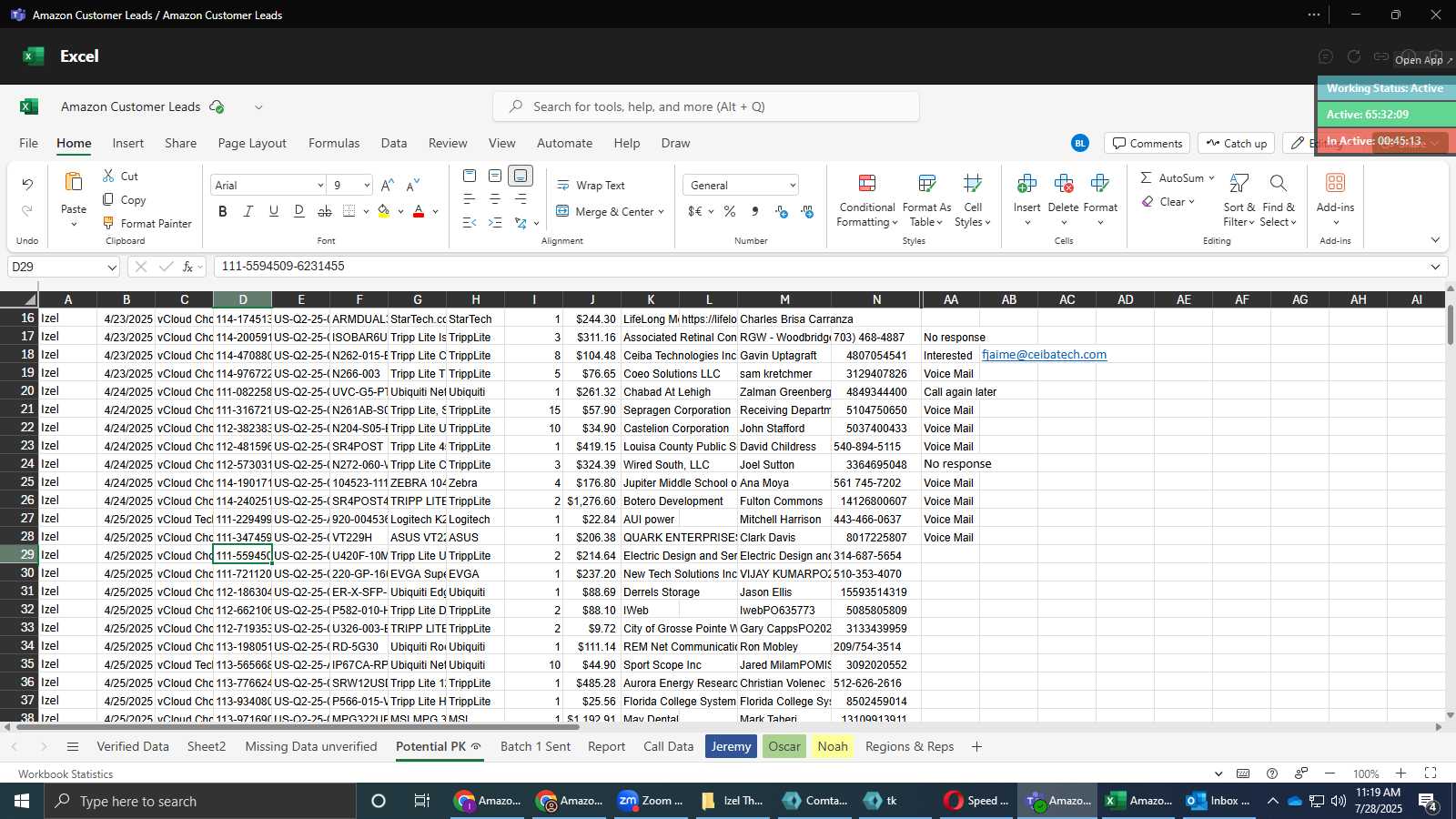Open the Add-ins gallery
Viewport: 1456px width, 819px height.
click(1335, 198)
